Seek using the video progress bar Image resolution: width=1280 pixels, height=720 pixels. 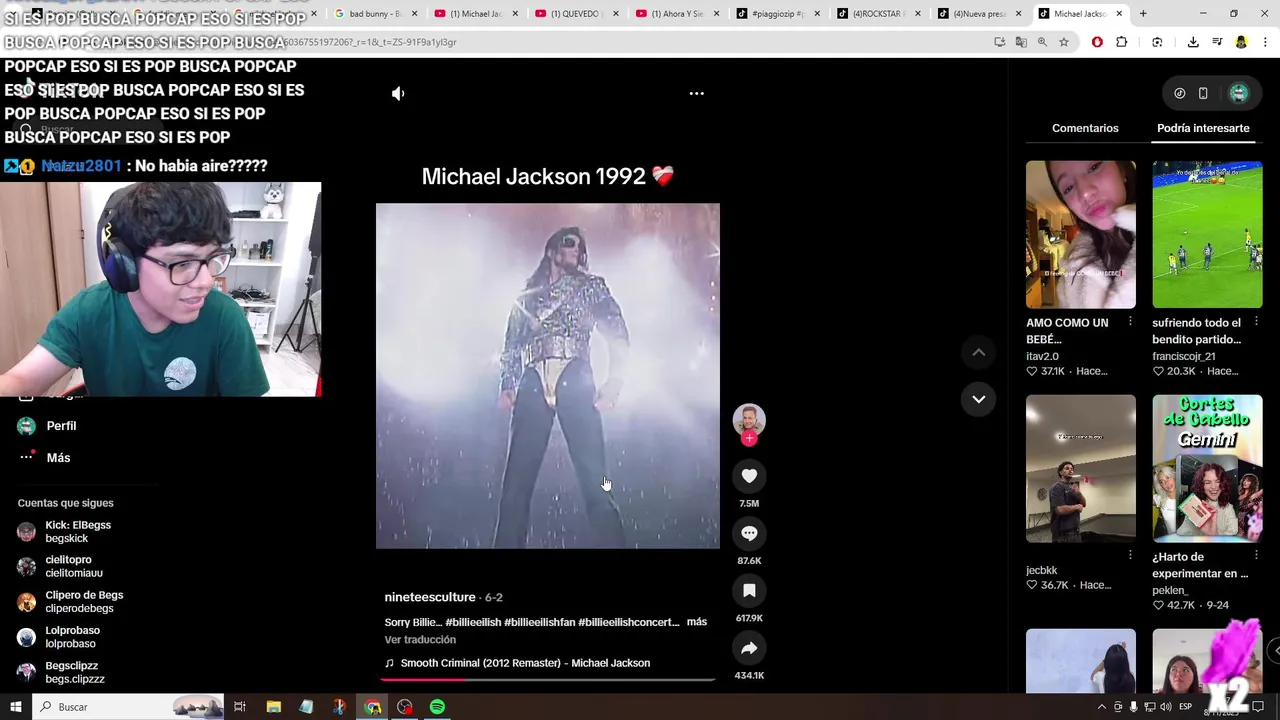(x=548, y=679)
